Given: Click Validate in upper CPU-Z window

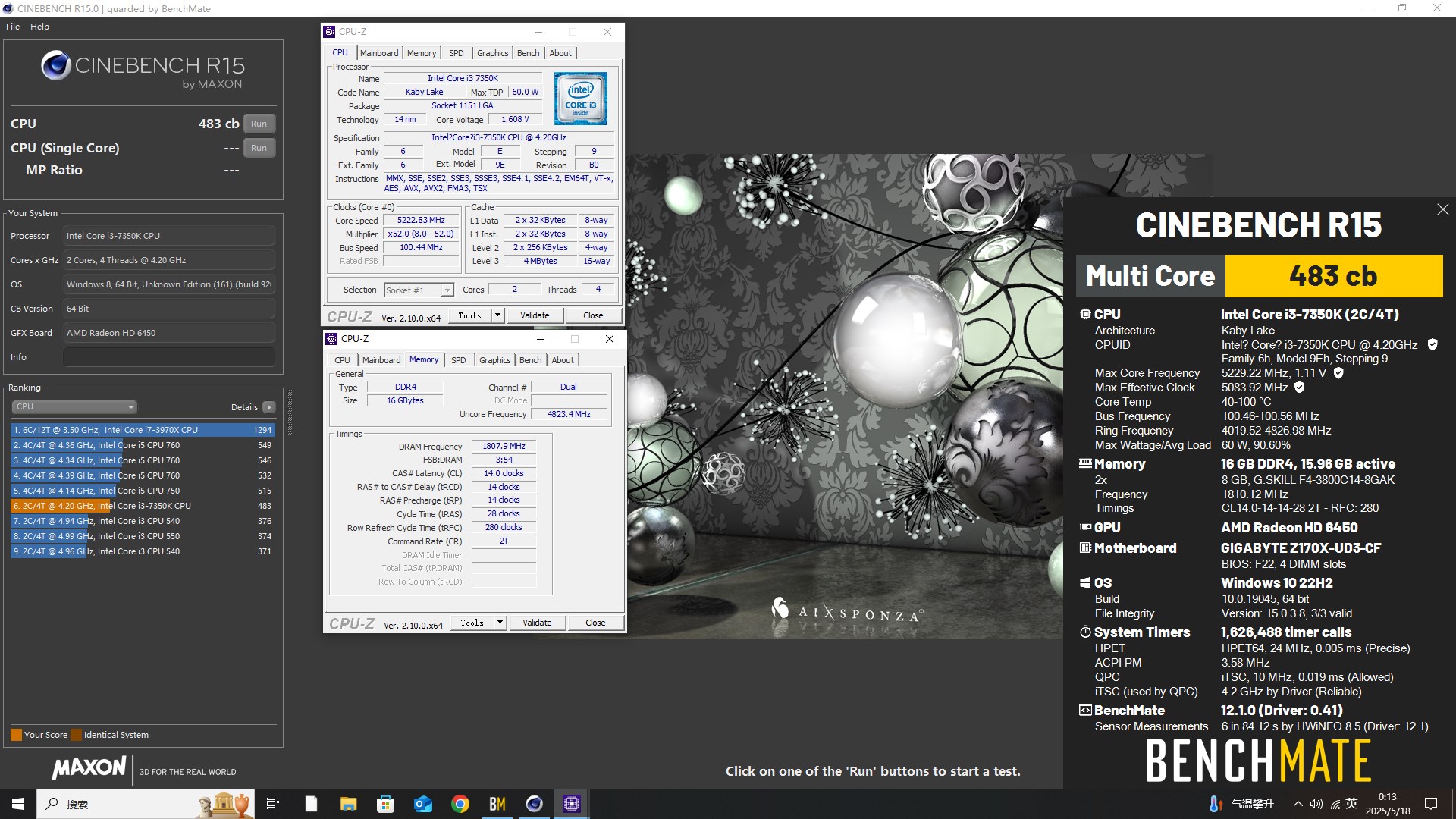Looking at the screenshot, I should pos(535,315).
